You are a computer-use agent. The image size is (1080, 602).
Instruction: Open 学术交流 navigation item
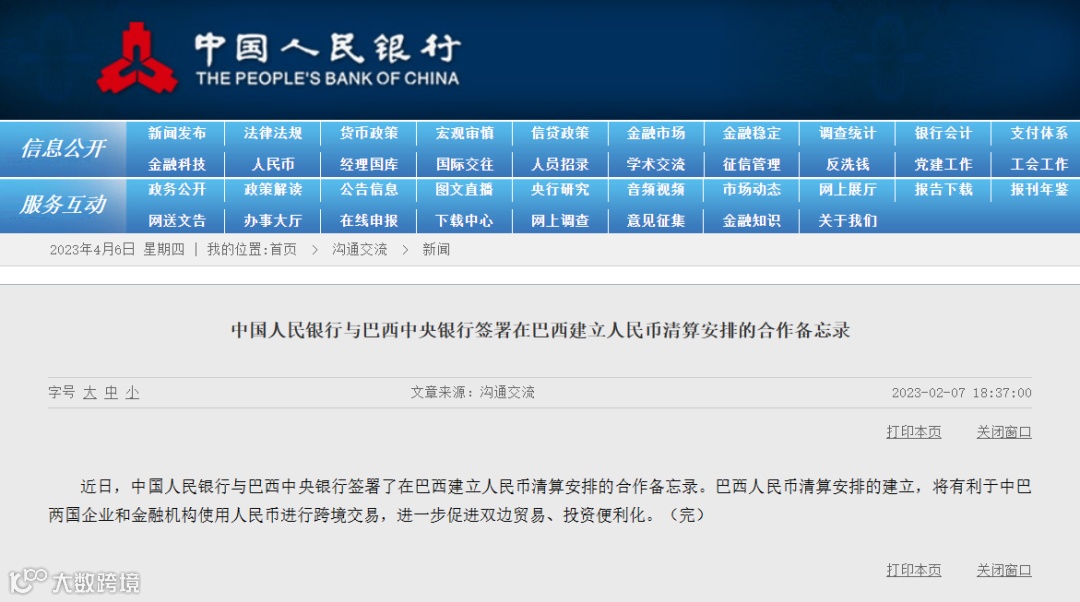coord(656,165)
